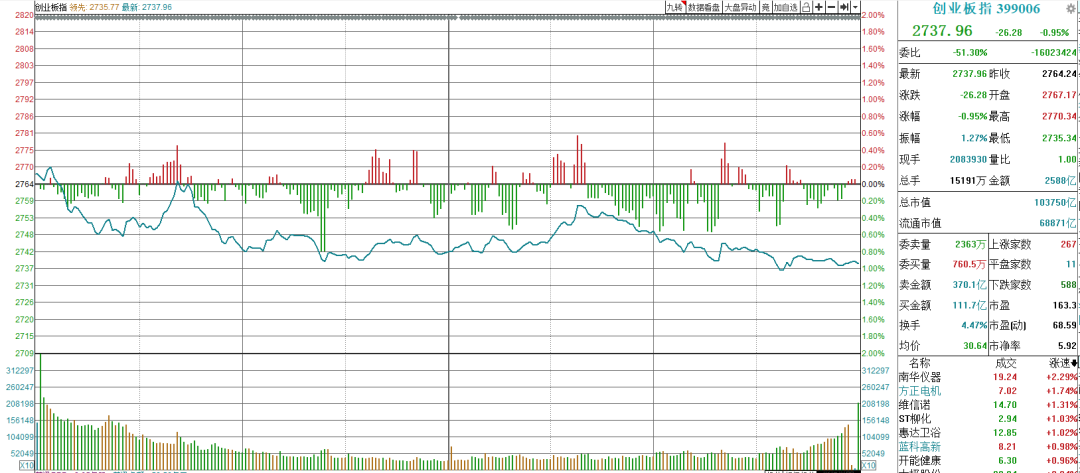The width and height of the screenshot is (1080, 473).
Task: Click the 成交 column header
Action: click(1006, 363)
